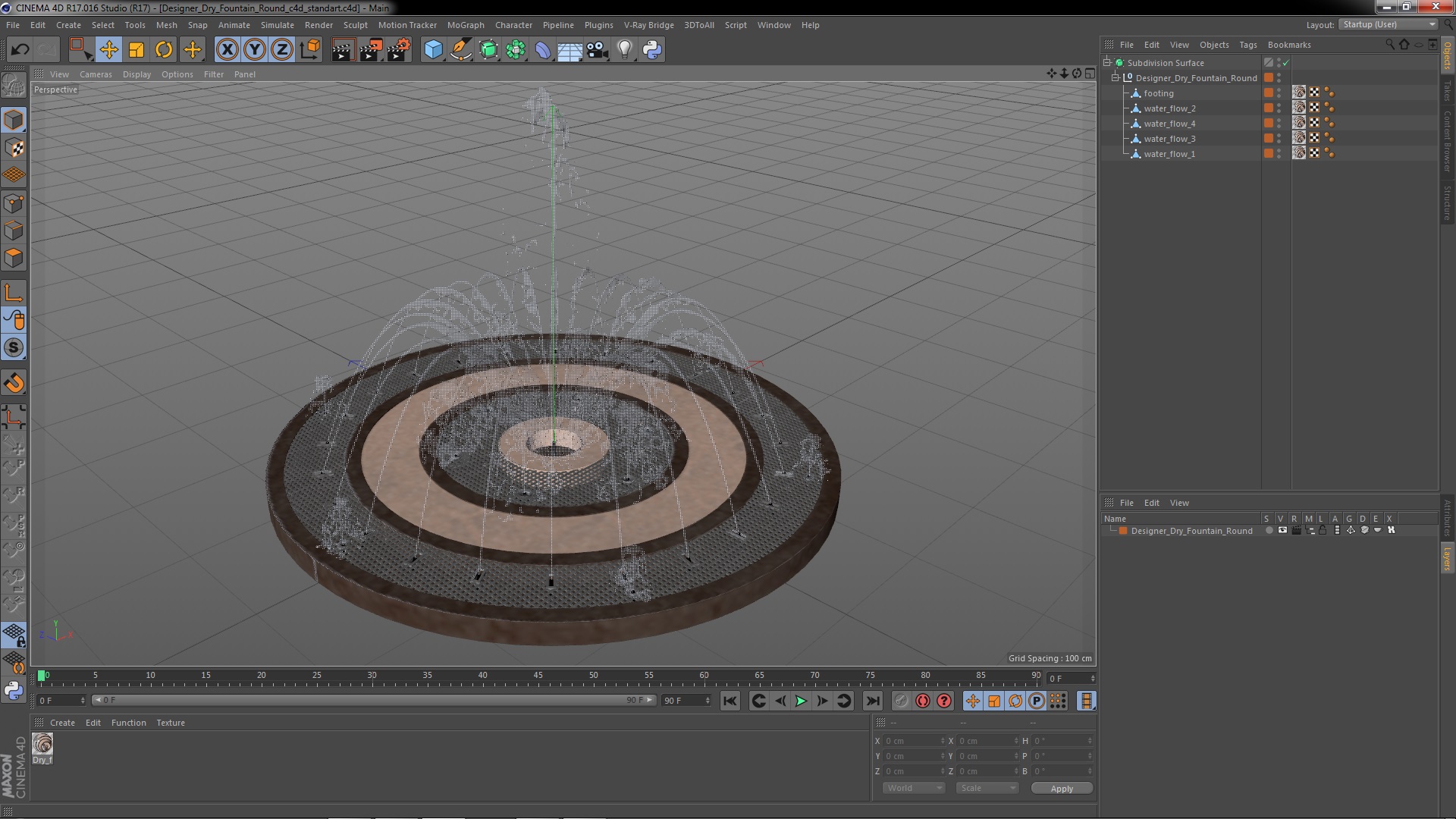Add a Light object

pos(625,50)
